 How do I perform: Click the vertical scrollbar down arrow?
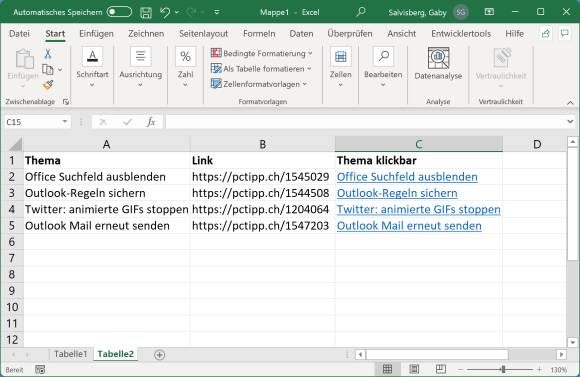[x=572, y=342]
